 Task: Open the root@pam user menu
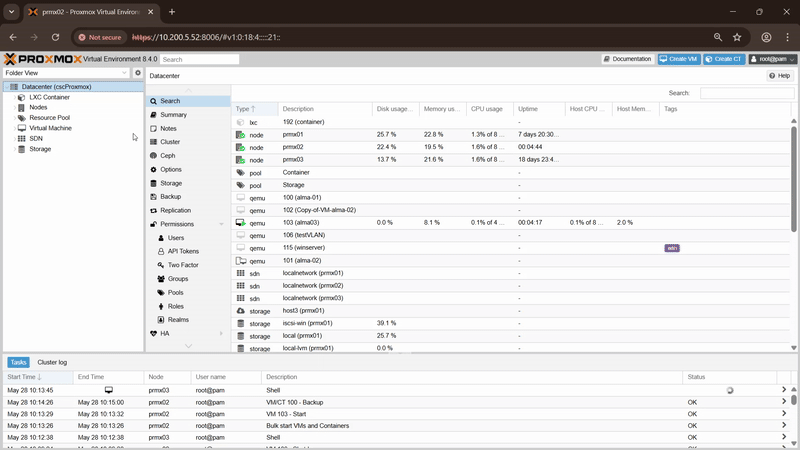772,59
